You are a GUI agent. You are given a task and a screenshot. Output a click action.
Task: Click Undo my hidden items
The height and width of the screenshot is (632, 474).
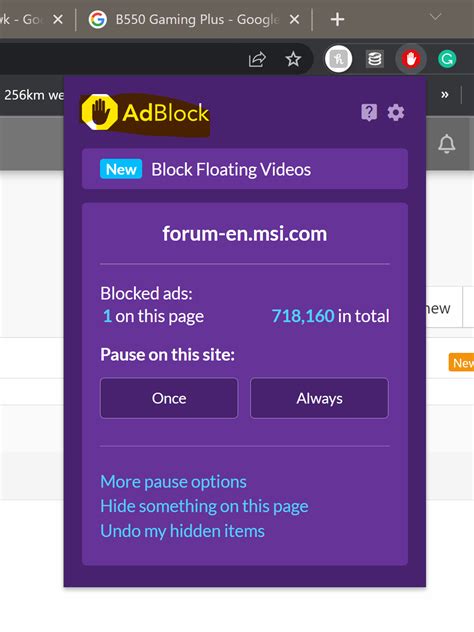point(183,531)
